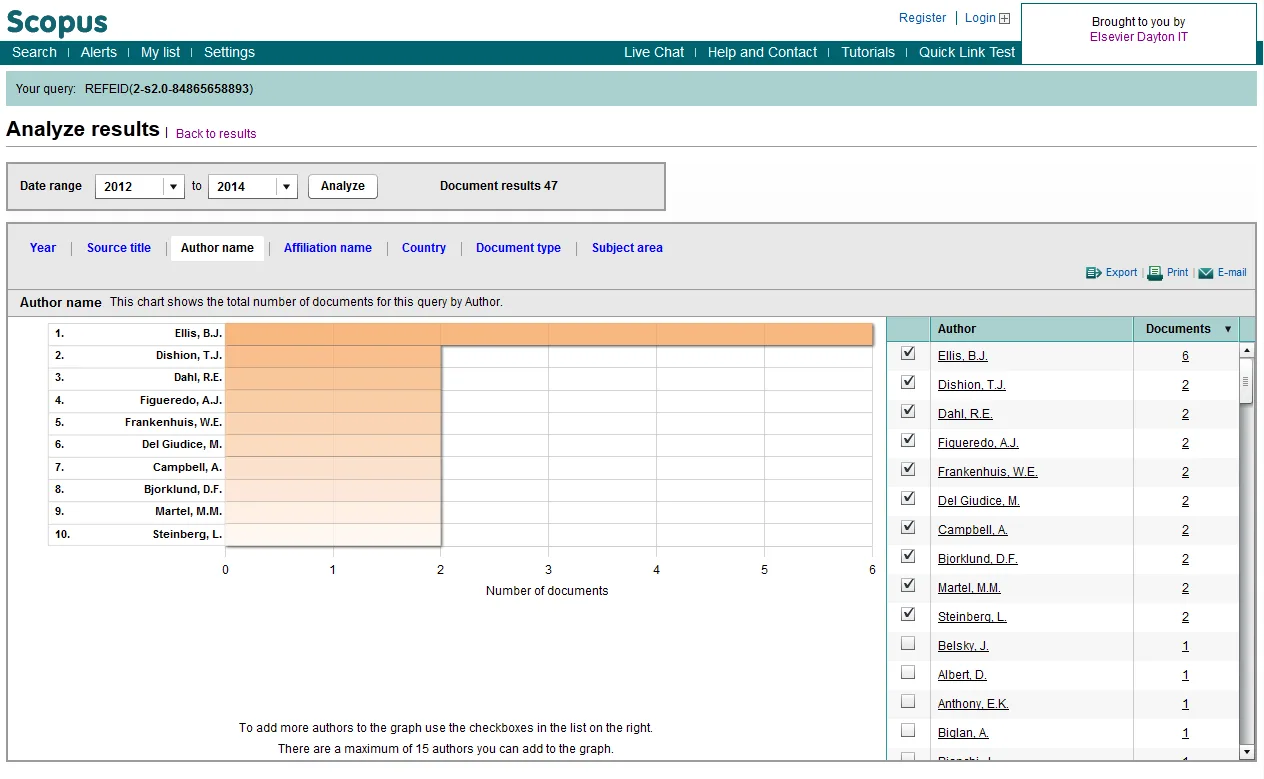This screenshot has width=1264, height=779.
Task: Switch to the Country tab
Action: pyautogui.click(x=424, y=248)
